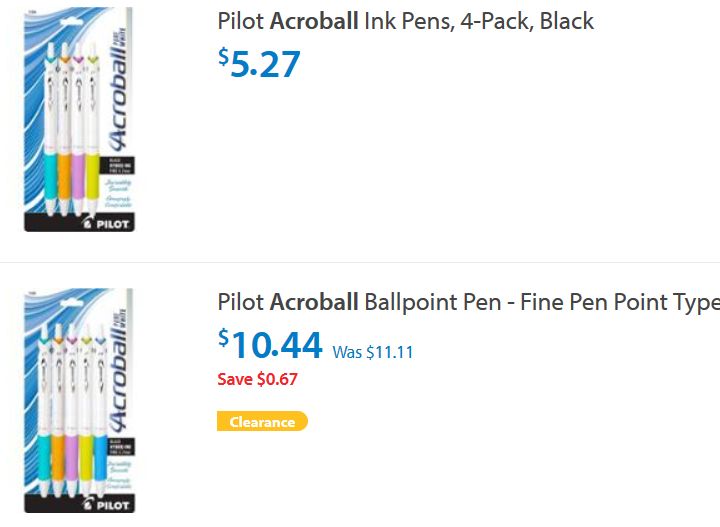
Task: Click the red Save $0.67 label
Action: [x=257, y=379]
